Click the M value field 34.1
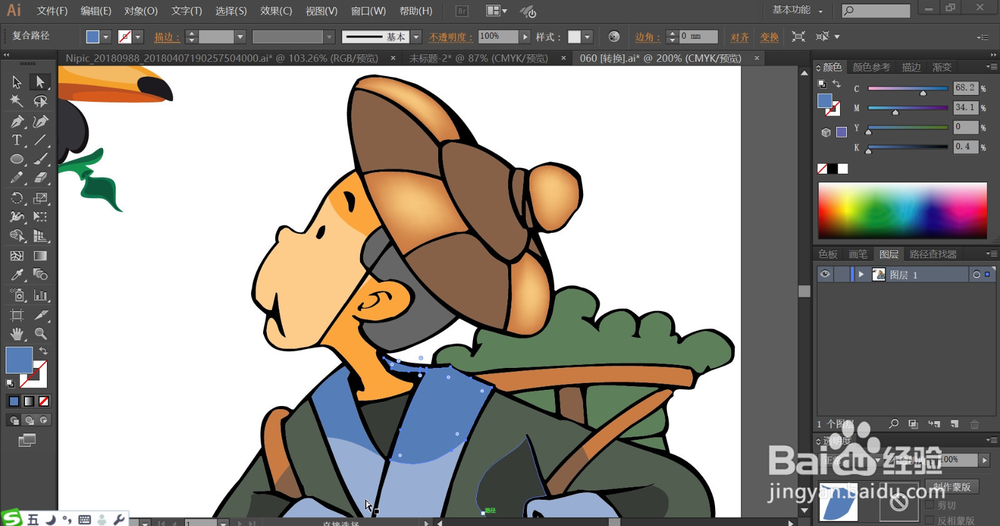 pos(965,108)
